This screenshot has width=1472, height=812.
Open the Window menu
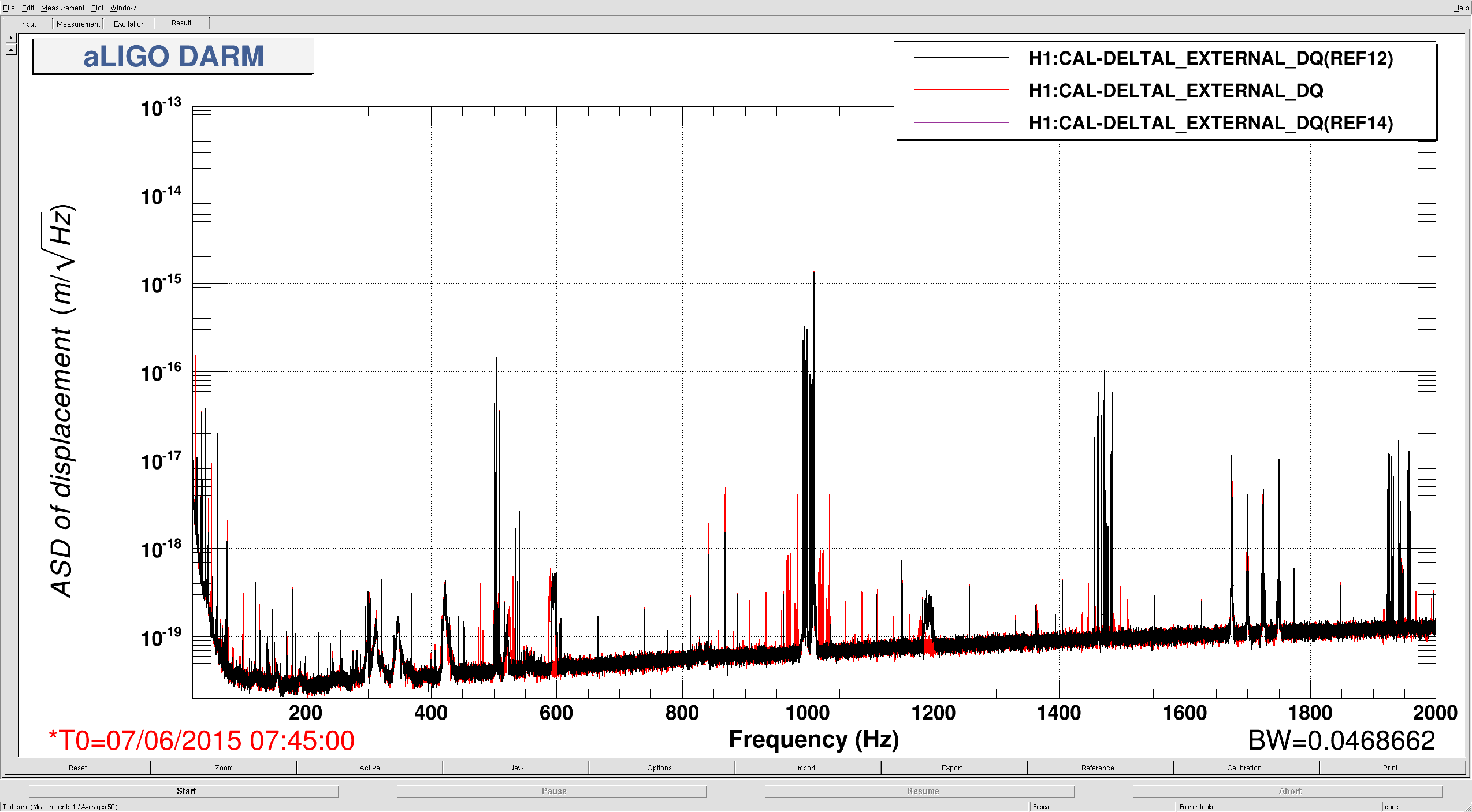click(x=123, y=8)
